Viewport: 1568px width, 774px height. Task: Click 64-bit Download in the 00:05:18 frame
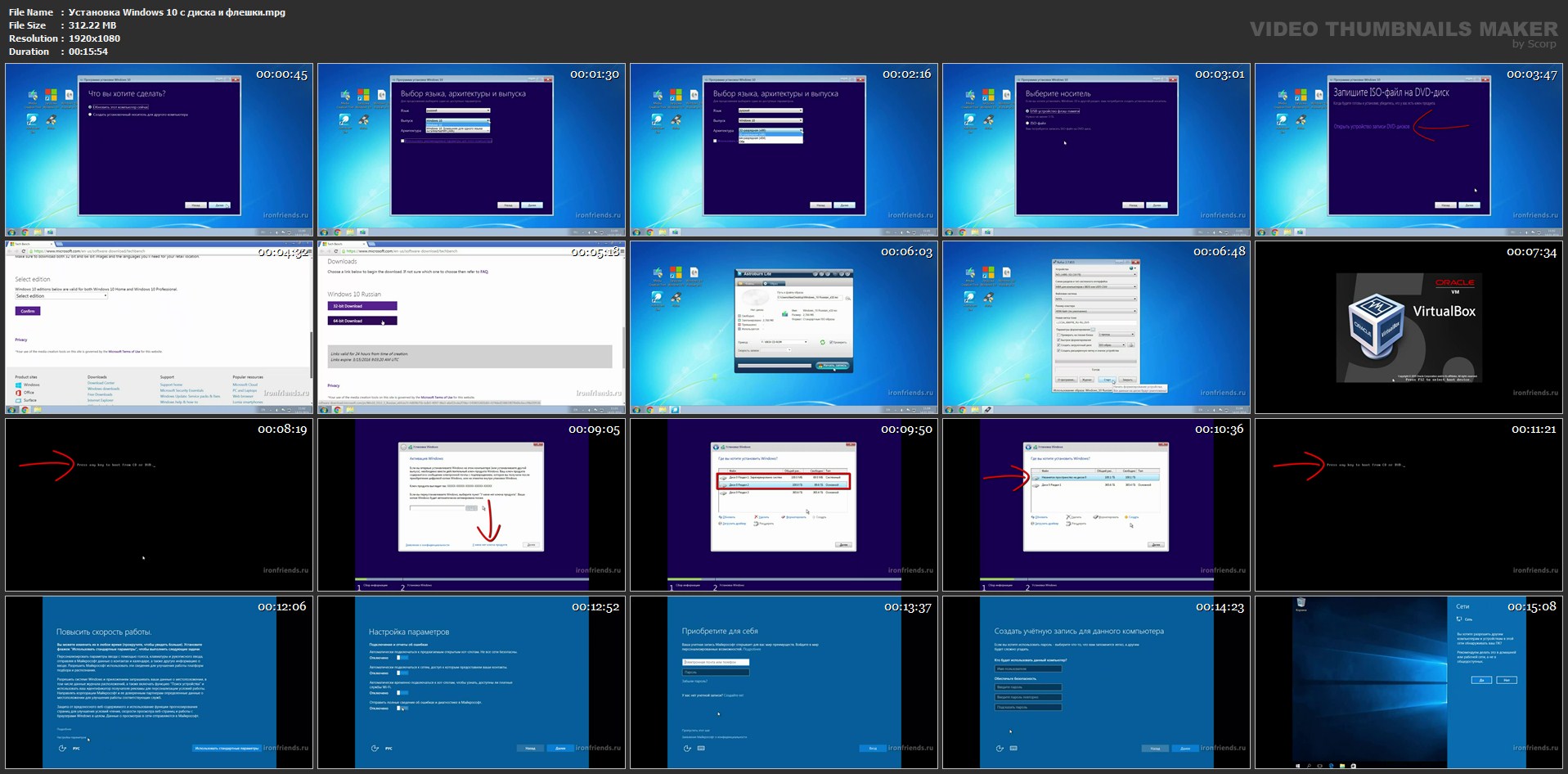(362, 321)
